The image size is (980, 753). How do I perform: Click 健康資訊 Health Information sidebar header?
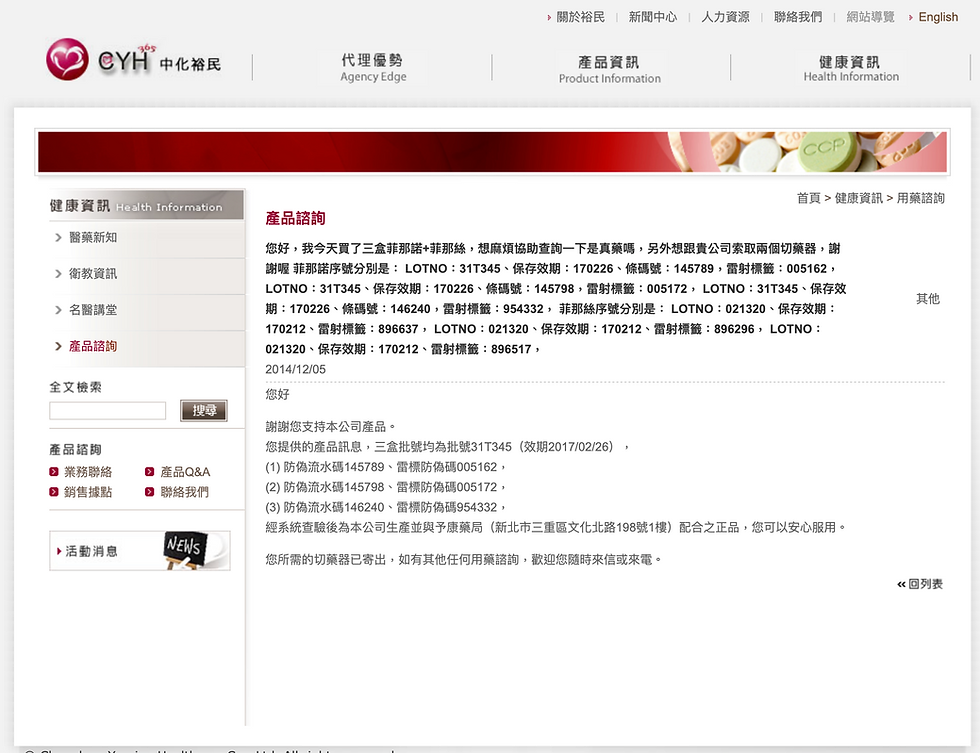[146, 206]
